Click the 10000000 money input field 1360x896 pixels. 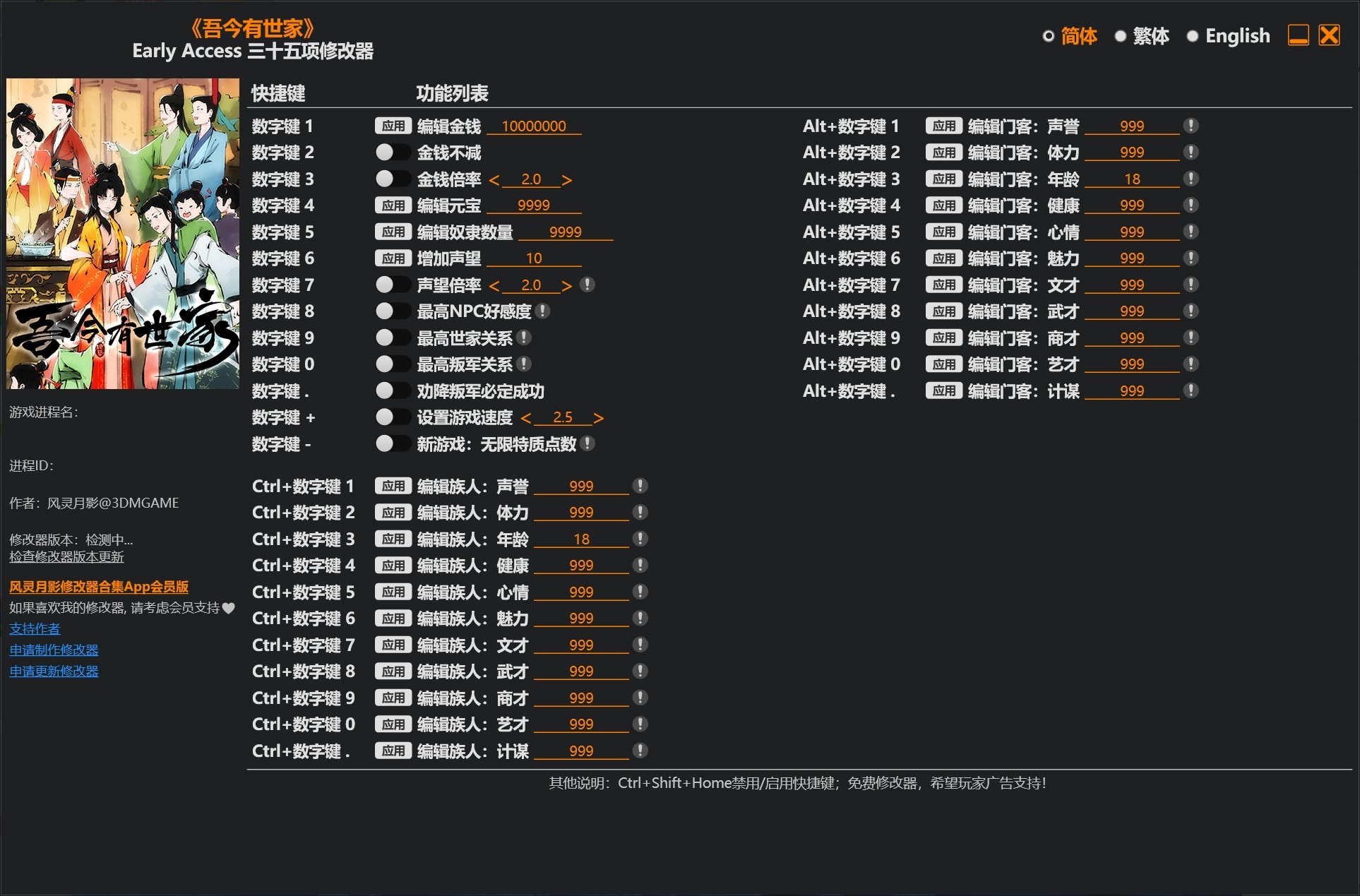535,126
